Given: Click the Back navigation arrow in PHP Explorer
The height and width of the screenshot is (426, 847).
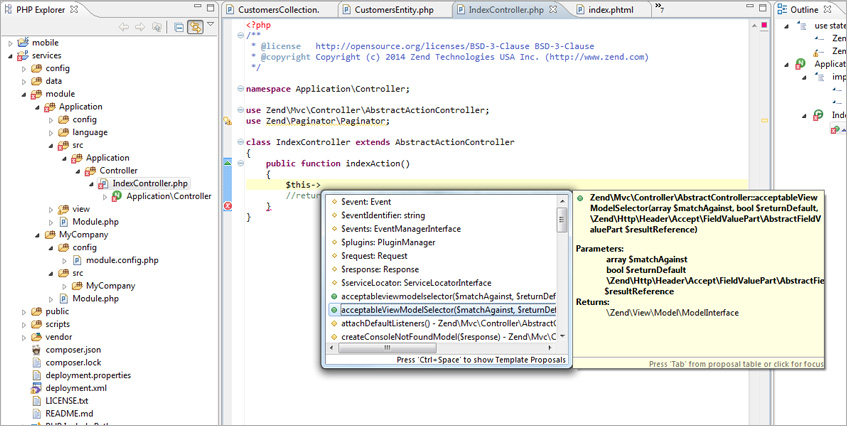Looking at the screenshot, I should 125,27.
